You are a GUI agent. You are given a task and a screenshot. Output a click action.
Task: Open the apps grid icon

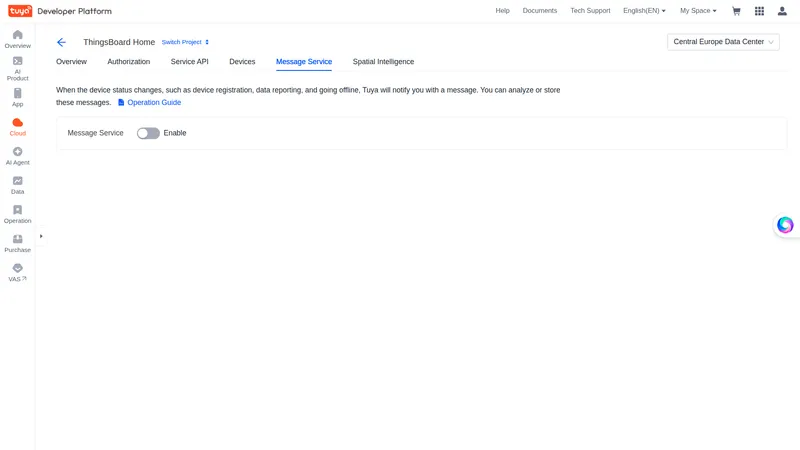pos(759,11)
